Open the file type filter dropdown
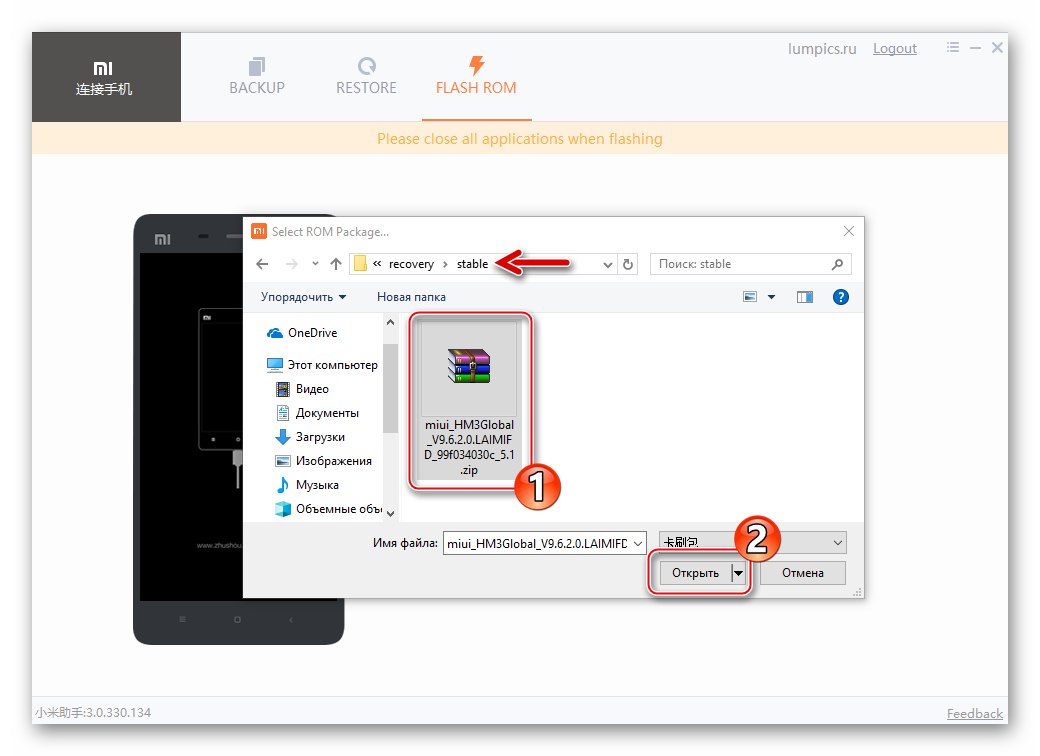The width and height of the screenshot is (1040, 756). (753, 542)
